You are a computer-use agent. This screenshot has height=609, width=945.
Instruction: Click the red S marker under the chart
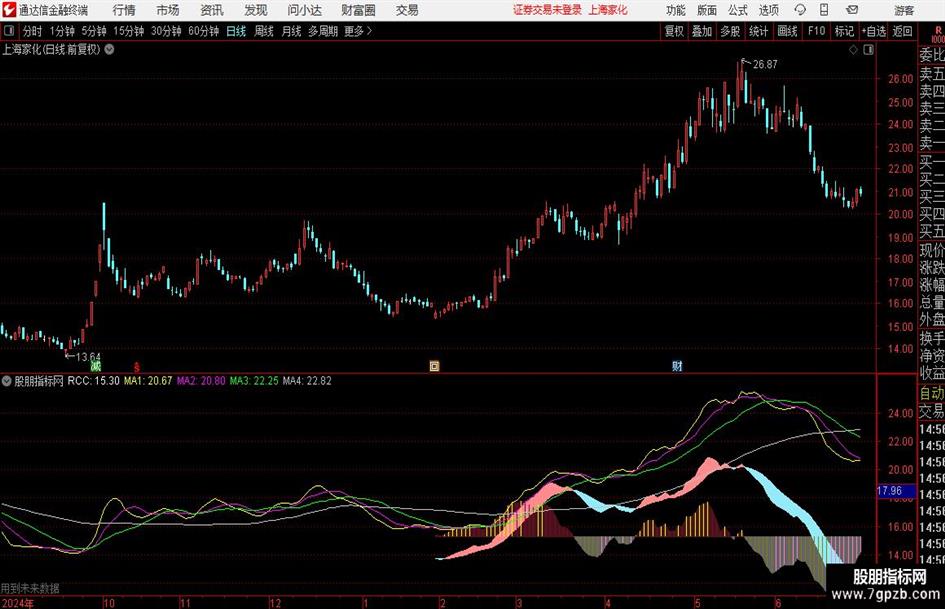pyautogui.click(x=137, y=367)
